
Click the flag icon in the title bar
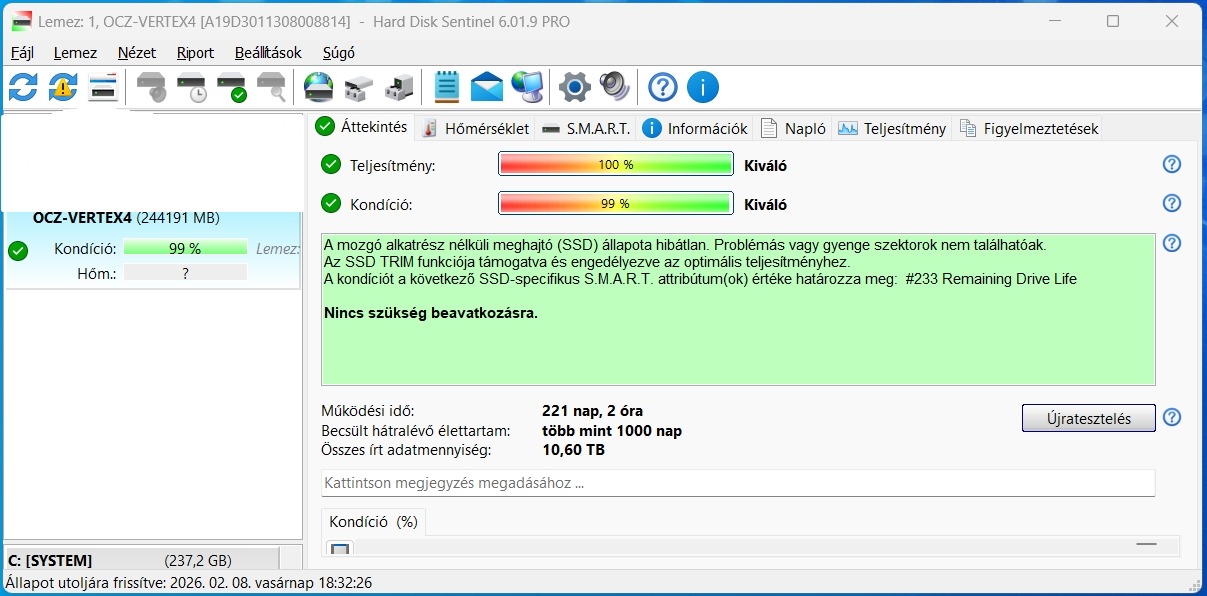point(21,21)
